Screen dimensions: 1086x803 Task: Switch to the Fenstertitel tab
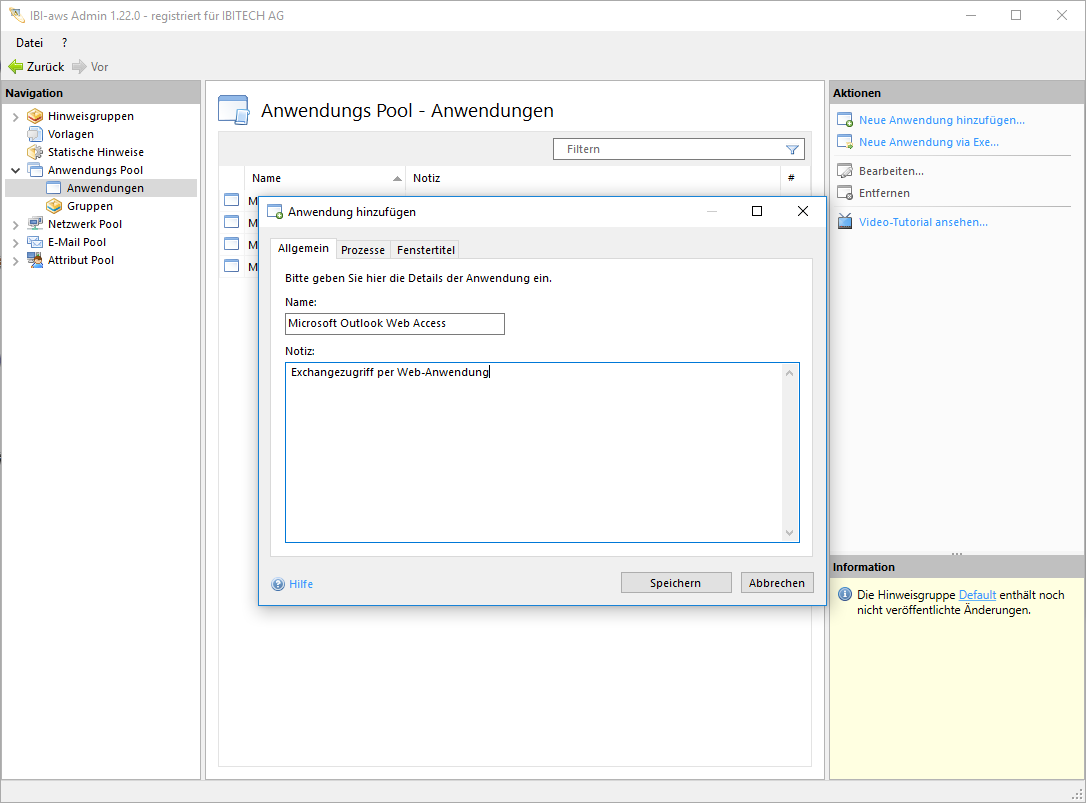(x=425, y=250)
